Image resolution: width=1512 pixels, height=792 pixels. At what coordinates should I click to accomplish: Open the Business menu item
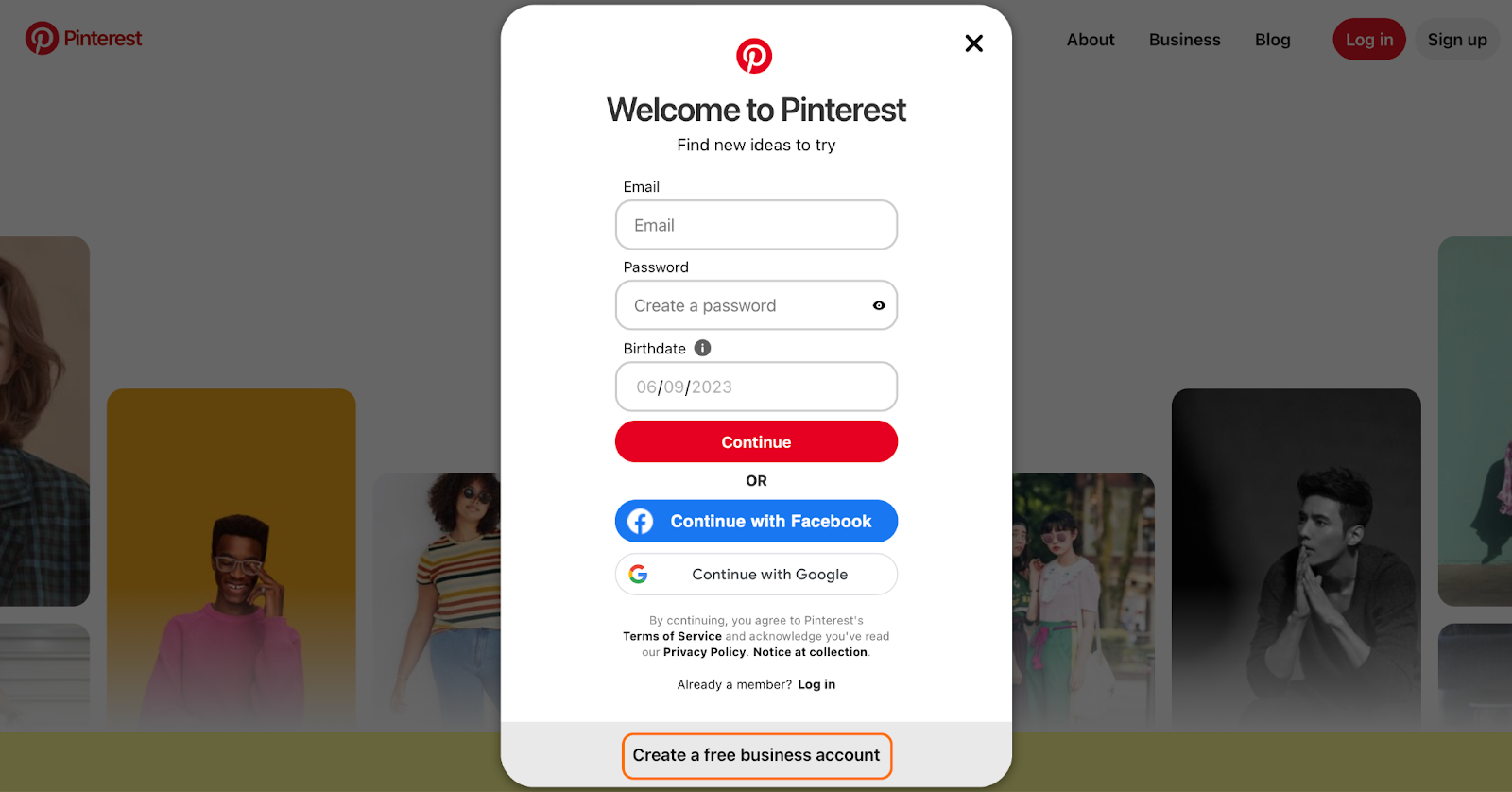1185,40
